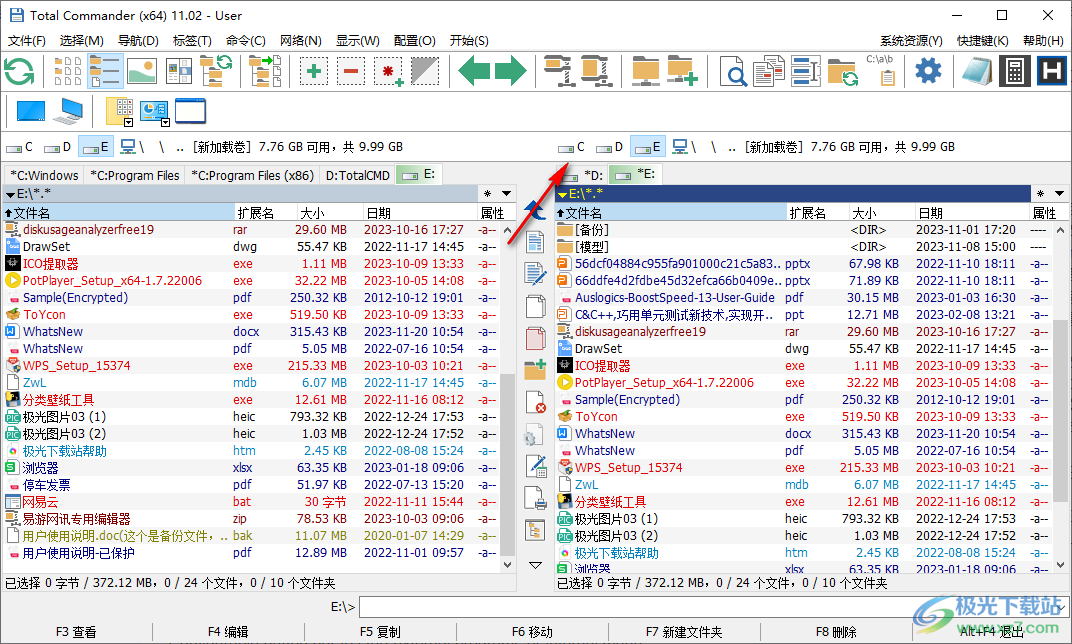Screen dimensions: 1072x644
Task: Click the F7 新建文件夹 button
Action: [684, 632]
